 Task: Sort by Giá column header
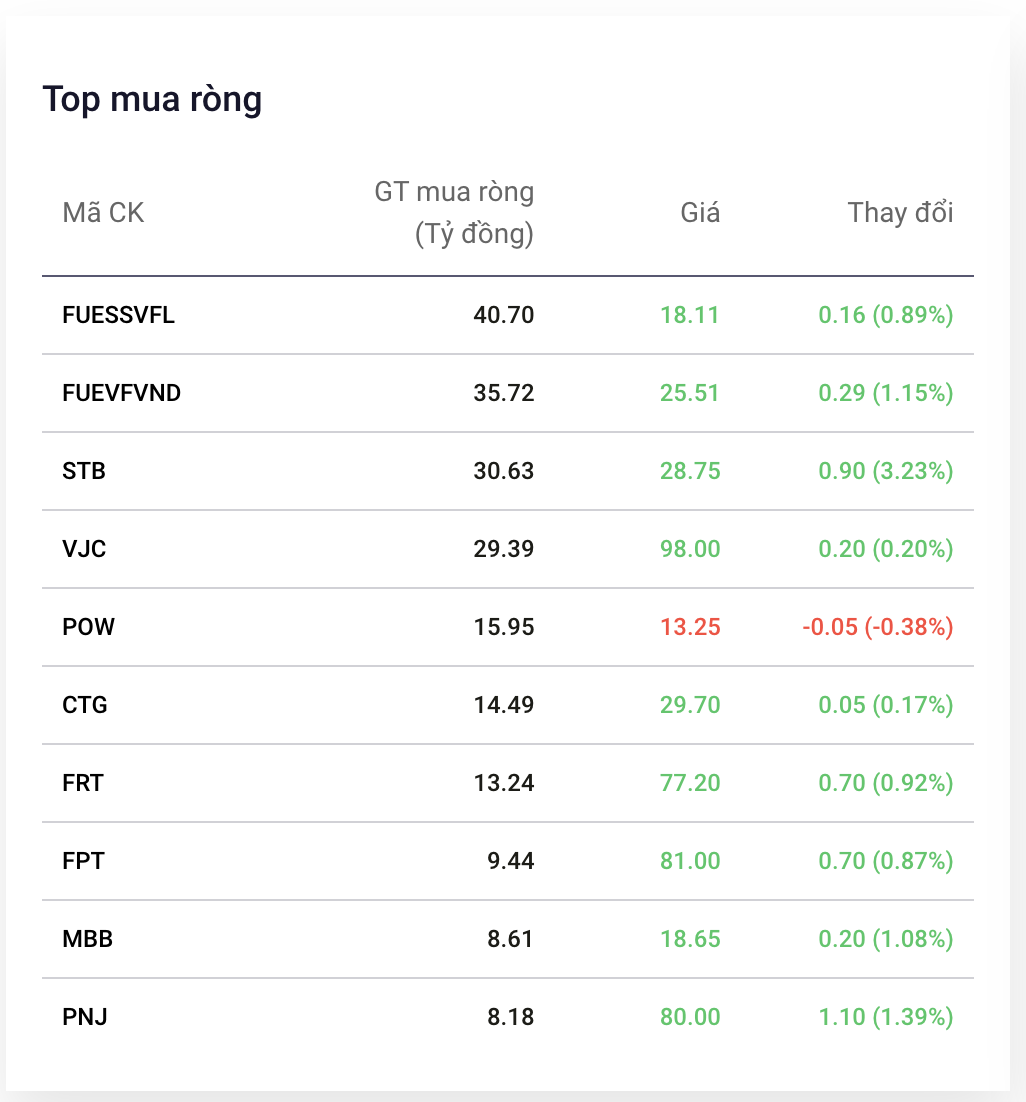point(700,213)
